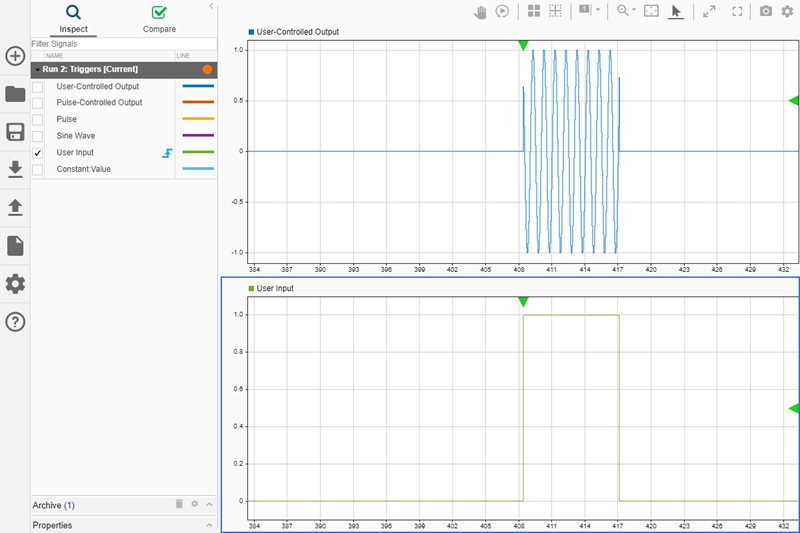Click the NAME column header

pos(55,56)
